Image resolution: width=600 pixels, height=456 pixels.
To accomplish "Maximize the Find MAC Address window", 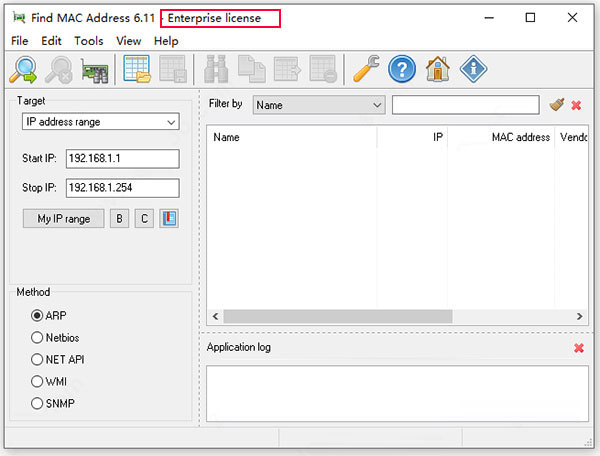I will [530, 18].
